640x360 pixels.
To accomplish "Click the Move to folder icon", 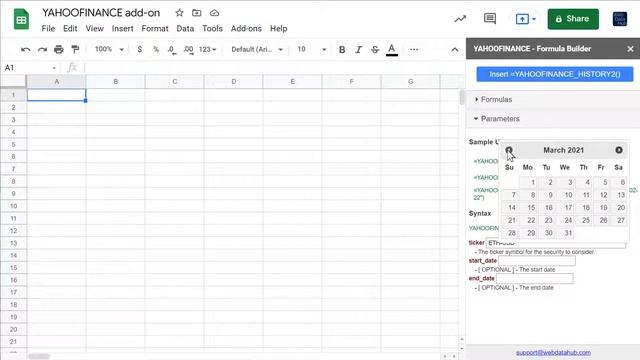I will (197, 13).
